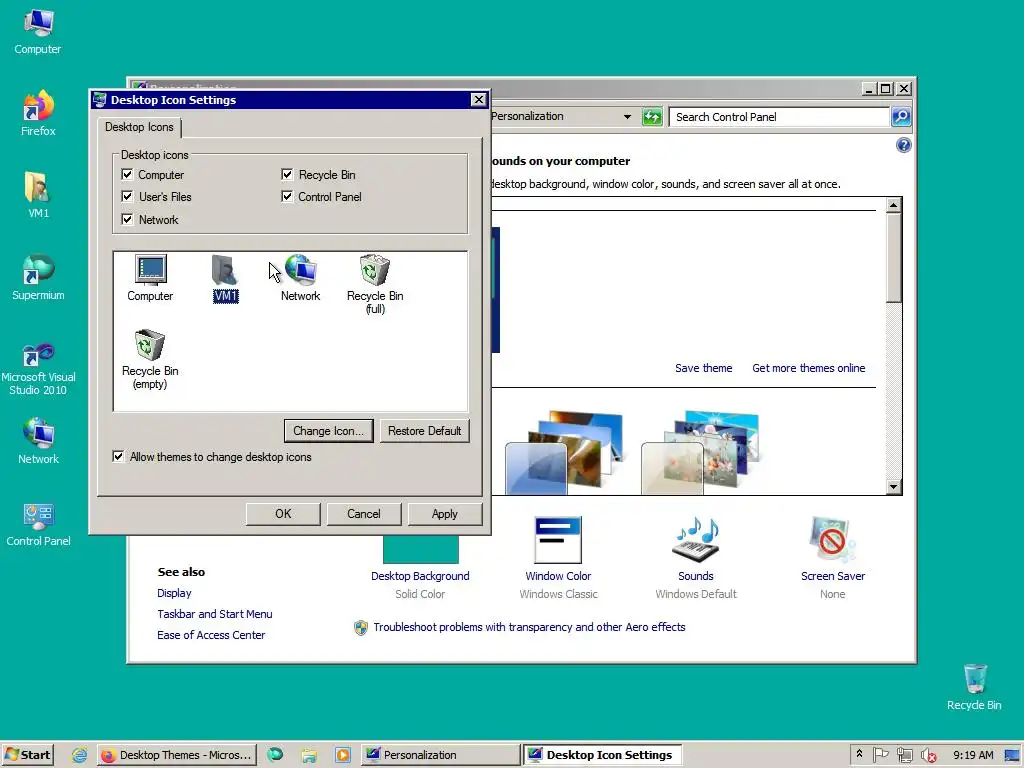
Task: Click the VM1 folder on the desktop
Action: (x=38, y=195)
